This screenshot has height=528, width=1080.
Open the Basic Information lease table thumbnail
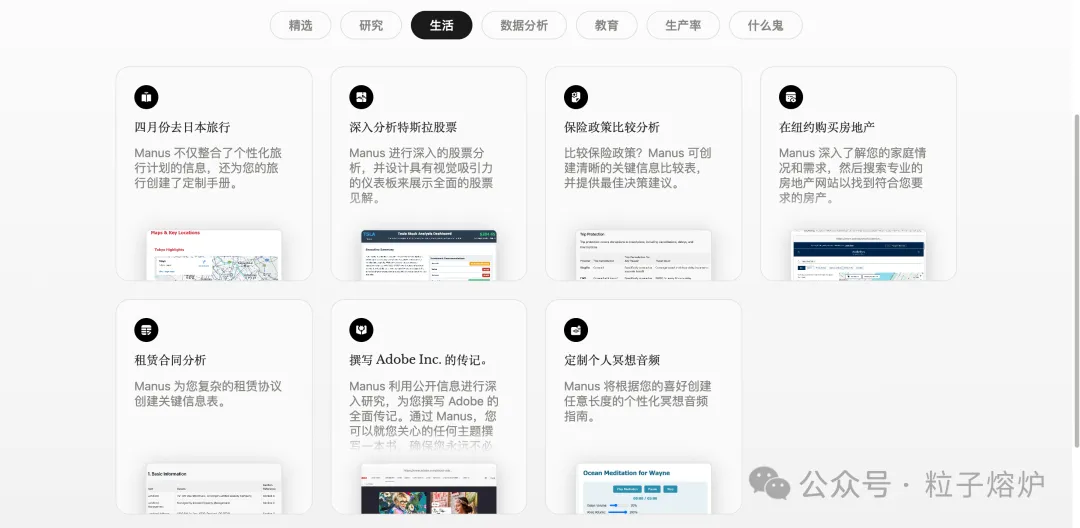(214, 488)
